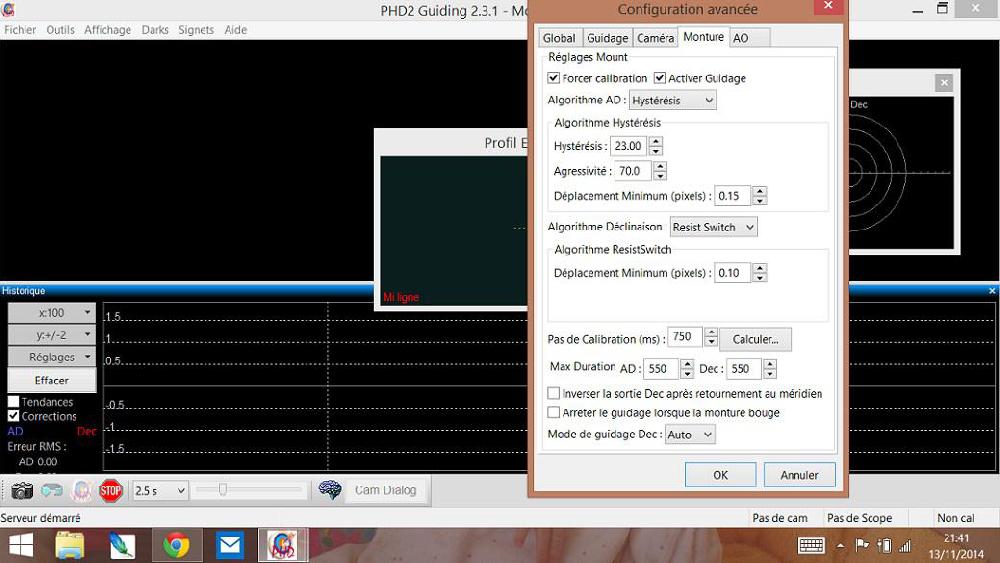Image resolution: width=1000 pixels, height=563 pixels.
Task: Click PHD2 taskbar icon
Action: point(283,546)
